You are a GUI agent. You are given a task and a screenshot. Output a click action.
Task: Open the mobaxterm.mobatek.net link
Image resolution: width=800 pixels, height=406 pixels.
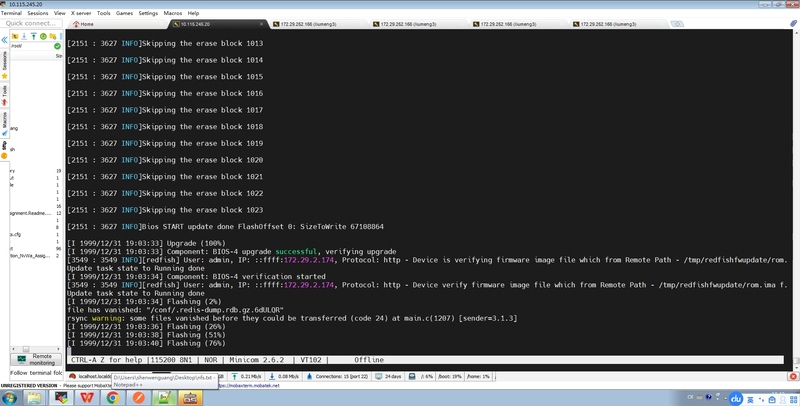pos(249,386)
